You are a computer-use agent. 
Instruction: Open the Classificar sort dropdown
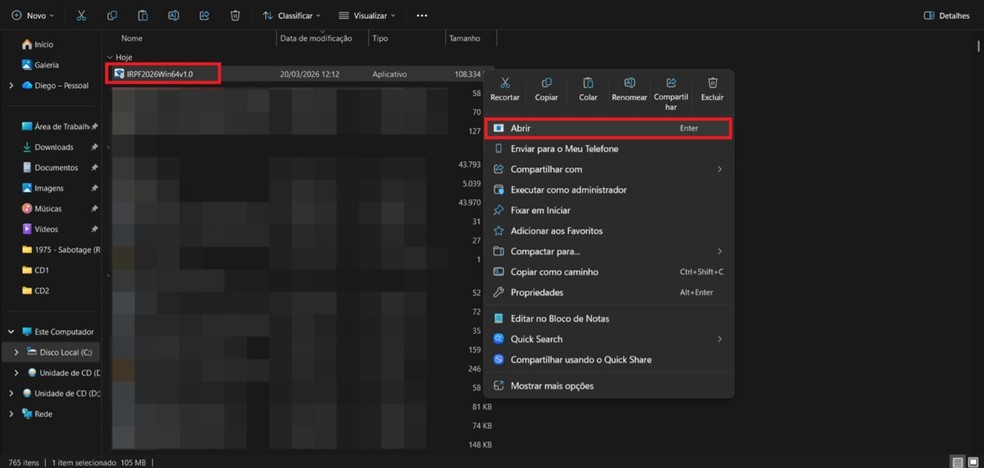[292, 16]
